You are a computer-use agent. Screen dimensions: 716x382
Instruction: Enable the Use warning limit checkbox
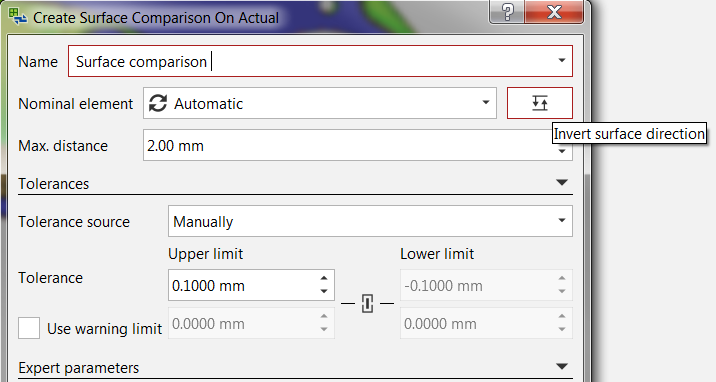[29, 328]
